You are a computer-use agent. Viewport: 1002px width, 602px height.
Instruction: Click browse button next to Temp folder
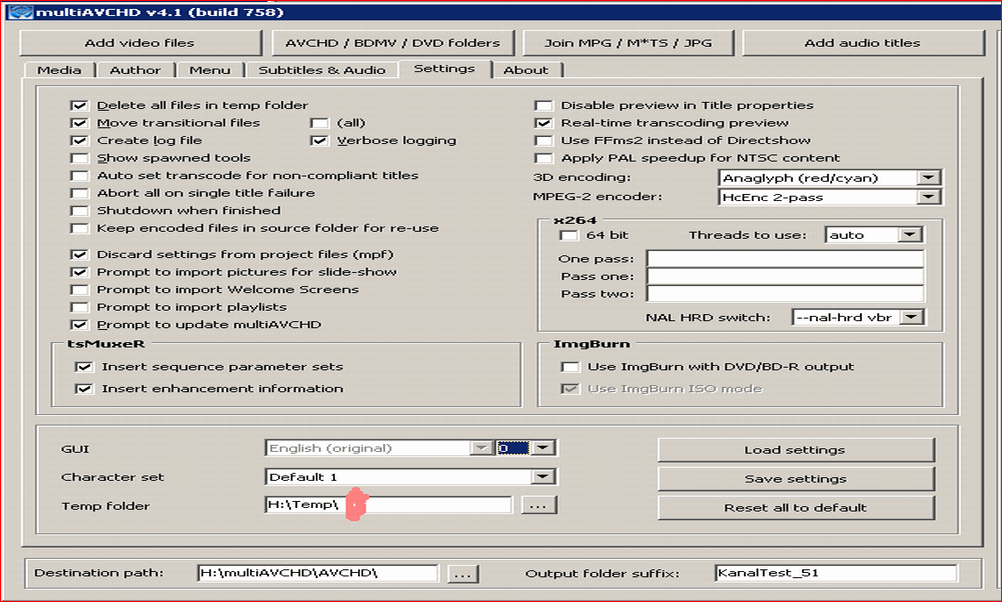pyautogui.click(x=538, y=506)
